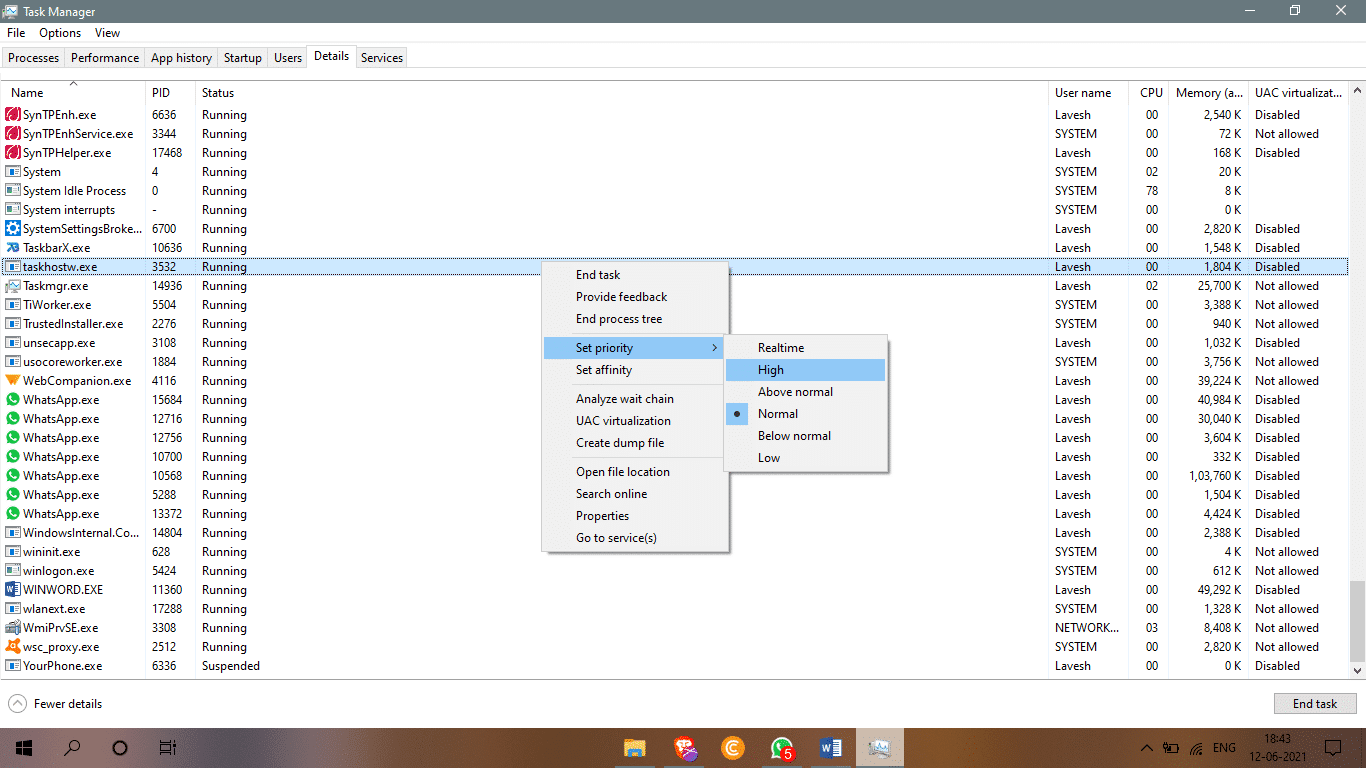Click the WmiPrvSE.exe process icon

point(13,628)
